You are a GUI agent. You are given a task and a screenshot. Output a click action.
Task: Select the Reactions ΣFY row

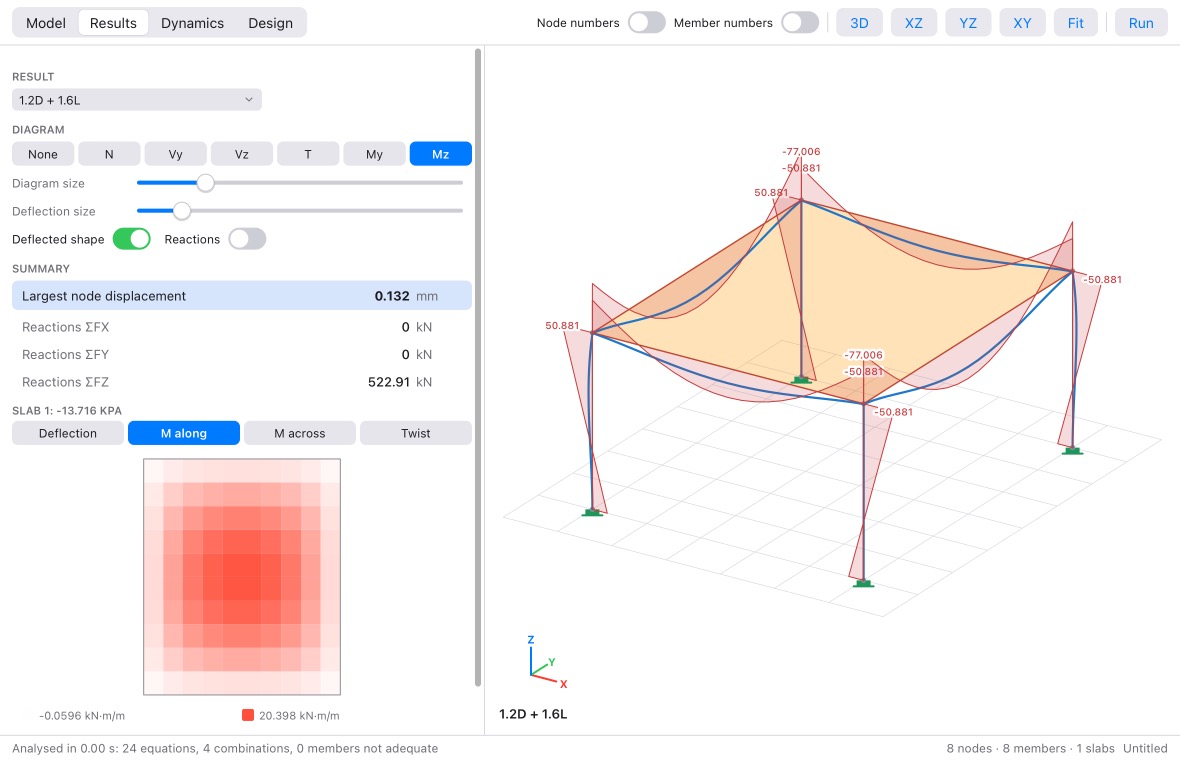[242, 354]
